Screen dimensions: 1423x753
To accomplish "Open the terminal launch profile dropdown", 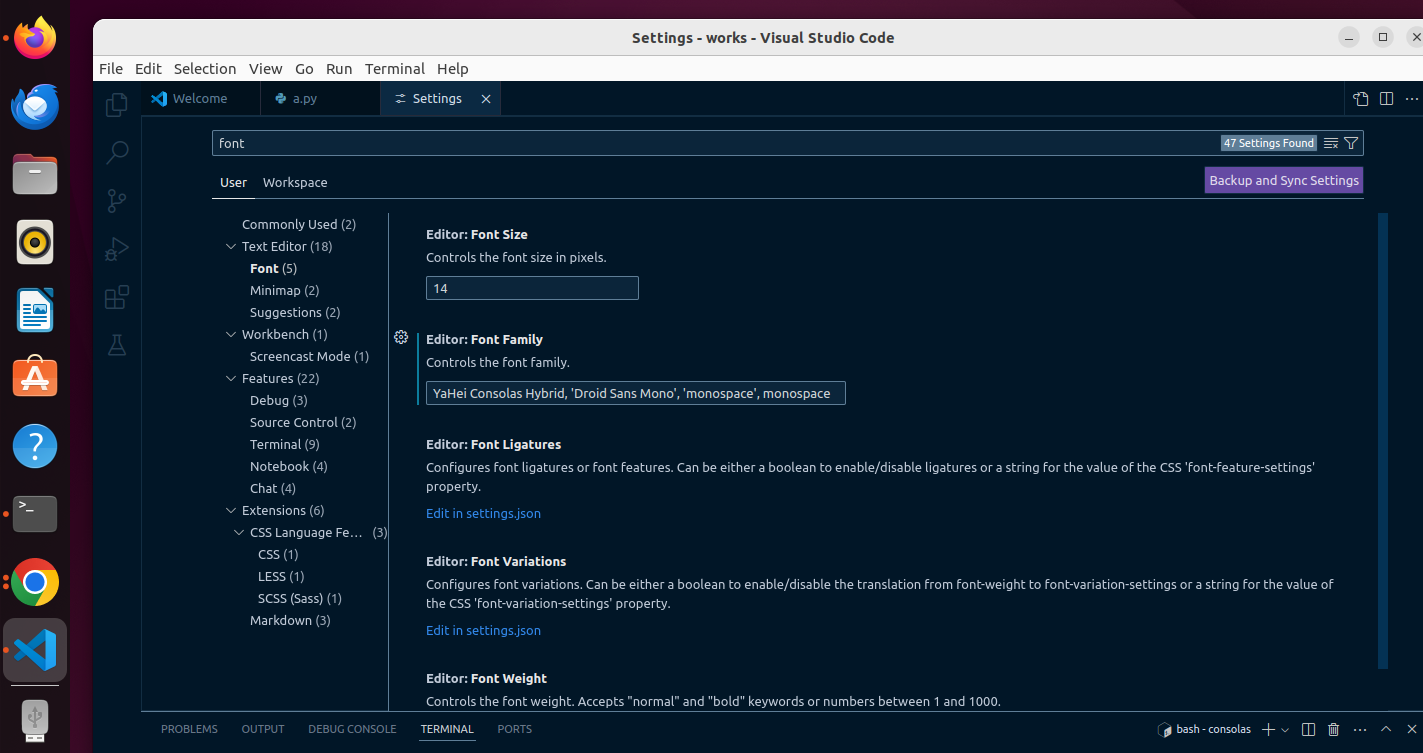I will coord(1285,730).
